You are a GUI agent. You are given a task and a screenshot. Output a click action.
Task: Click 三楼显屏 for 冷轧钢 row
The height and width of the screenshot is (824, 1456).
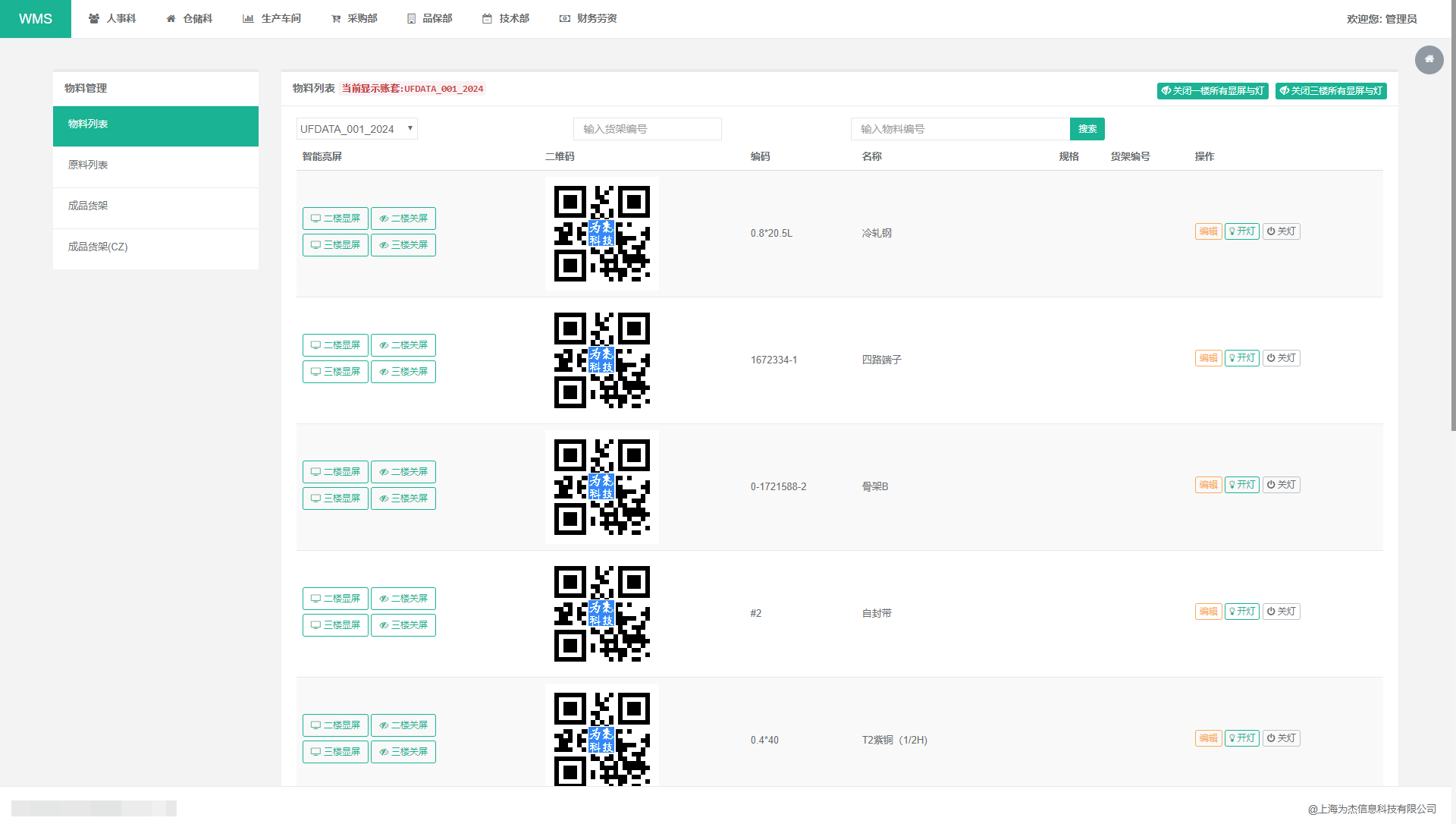tap(335, 245)
